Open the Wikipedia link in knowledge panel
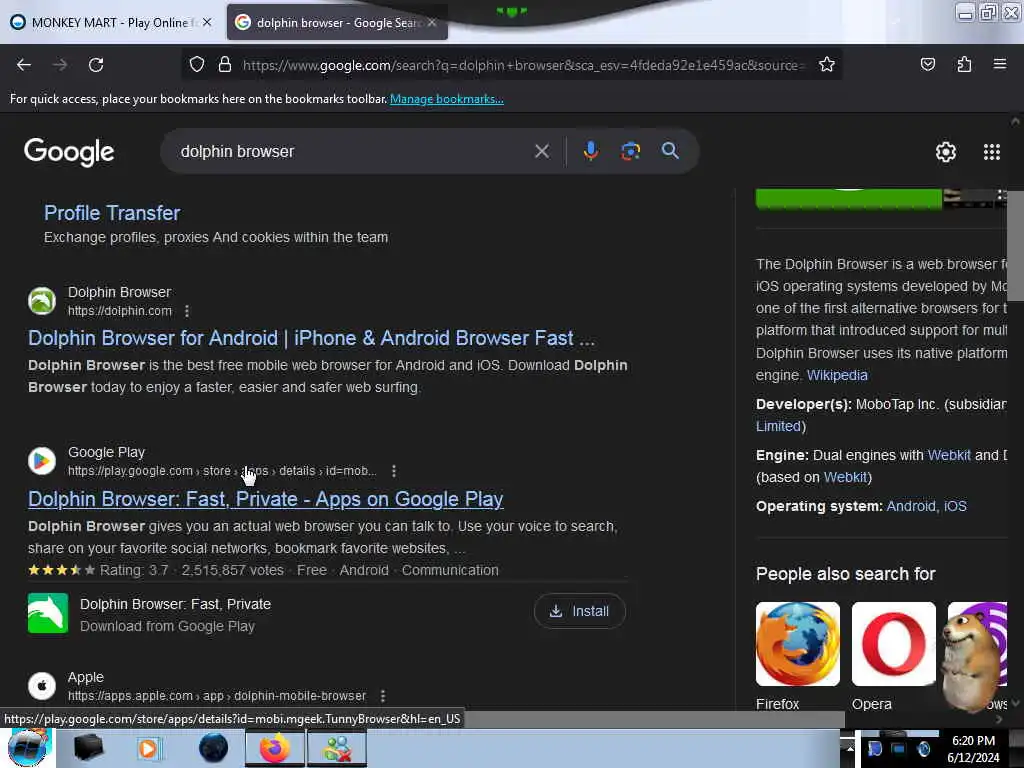This screenshot has width=1024, height=768. tap(837, 375)
